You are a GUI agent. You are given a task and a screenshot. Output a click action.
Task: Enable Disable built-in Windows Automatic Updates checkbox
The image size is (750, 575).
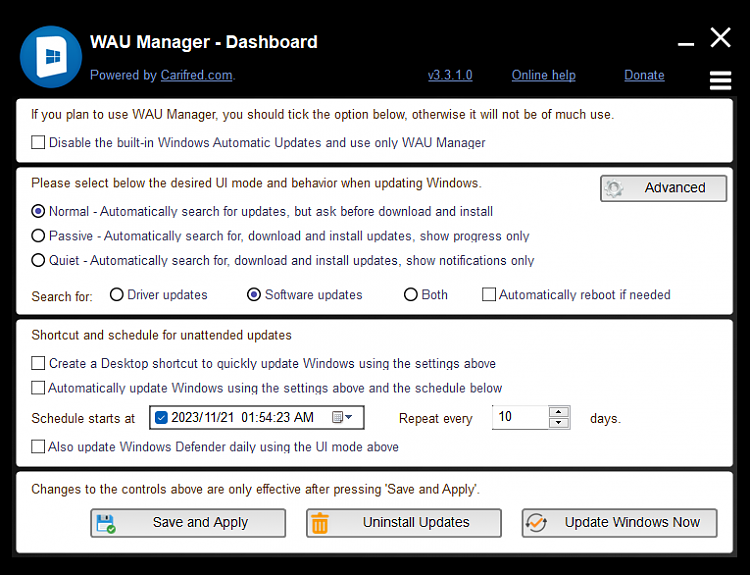(x=38, y=143)
